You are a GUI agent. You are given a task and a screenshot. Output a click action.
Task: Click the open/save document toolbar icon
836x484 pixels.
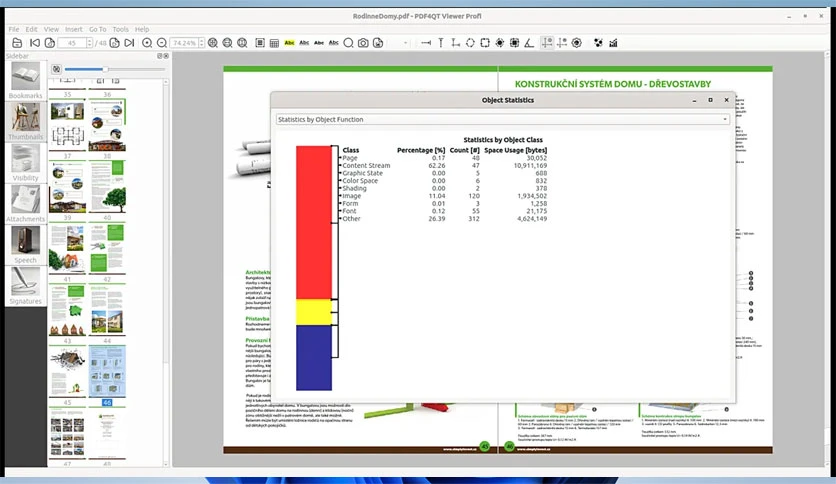17,43
